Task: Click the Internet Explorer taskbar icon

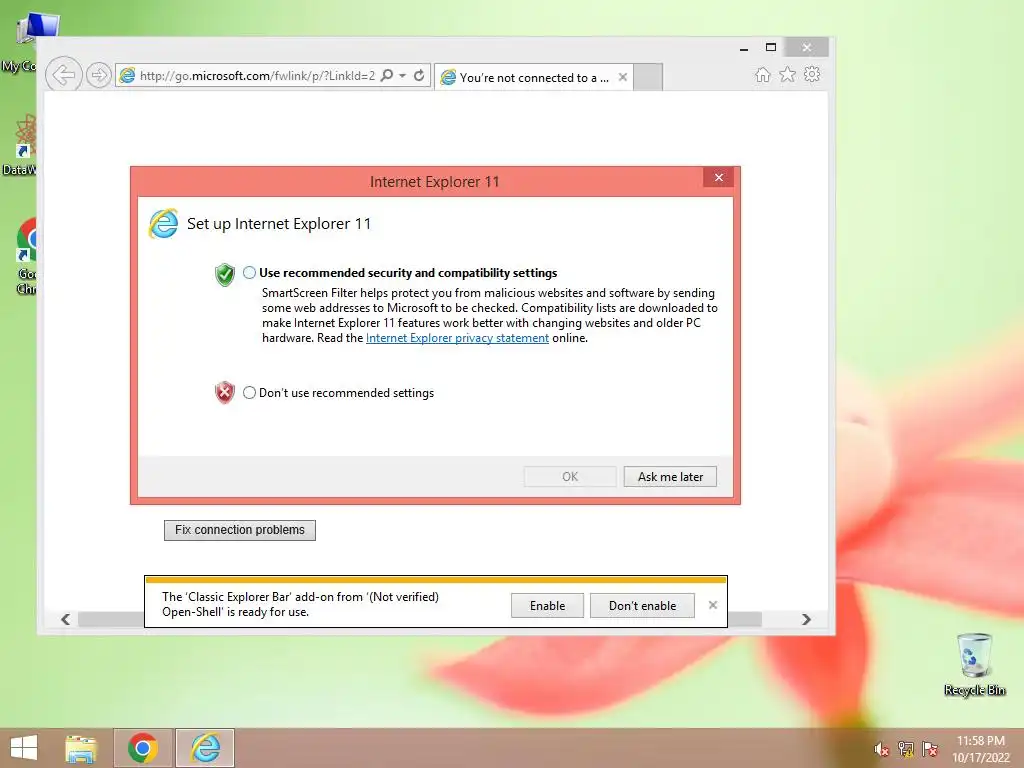Action: click(x=205, y=748)
